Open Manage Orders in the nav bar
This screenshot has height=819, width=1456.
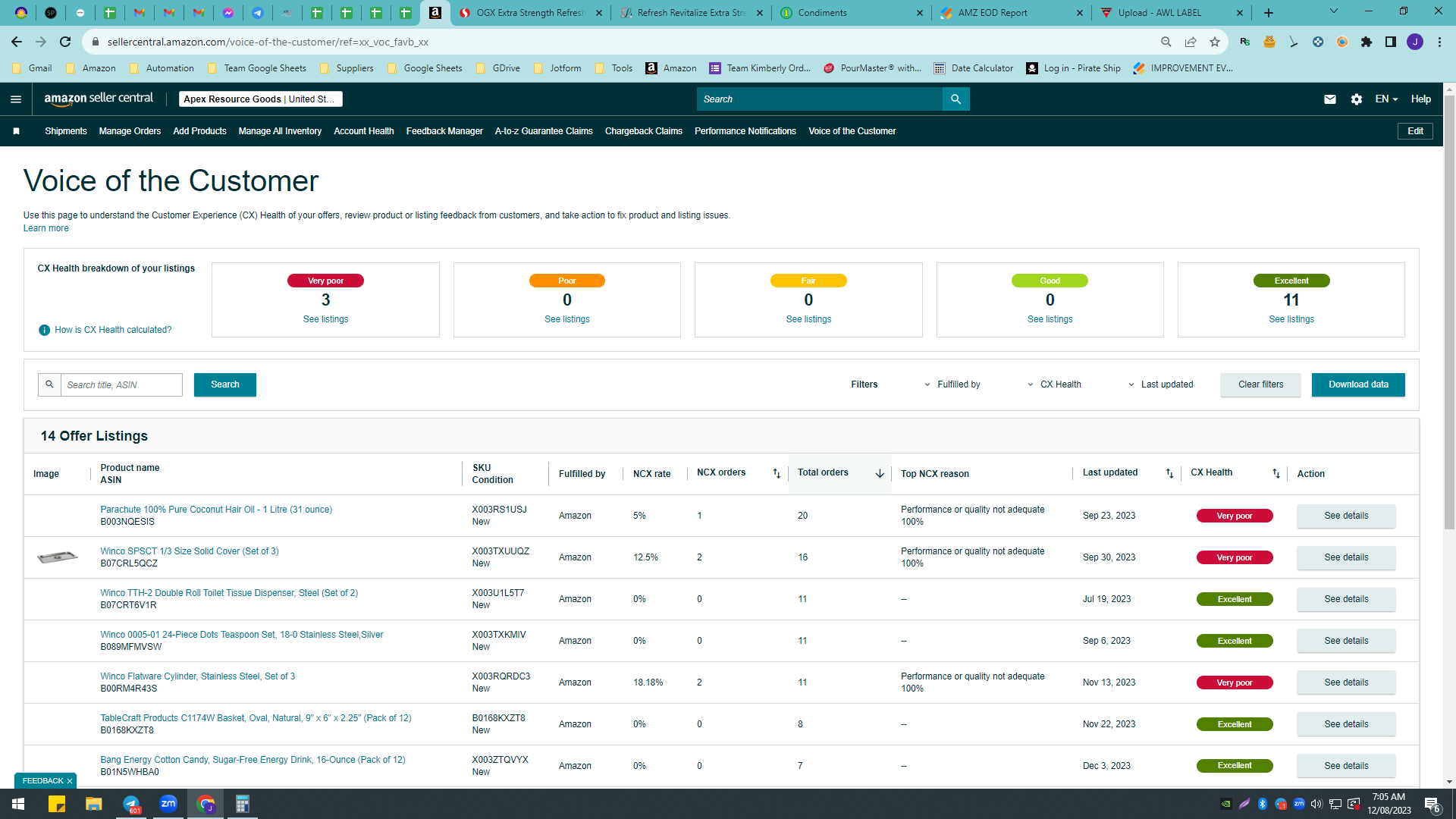click(x=130, y=131)
